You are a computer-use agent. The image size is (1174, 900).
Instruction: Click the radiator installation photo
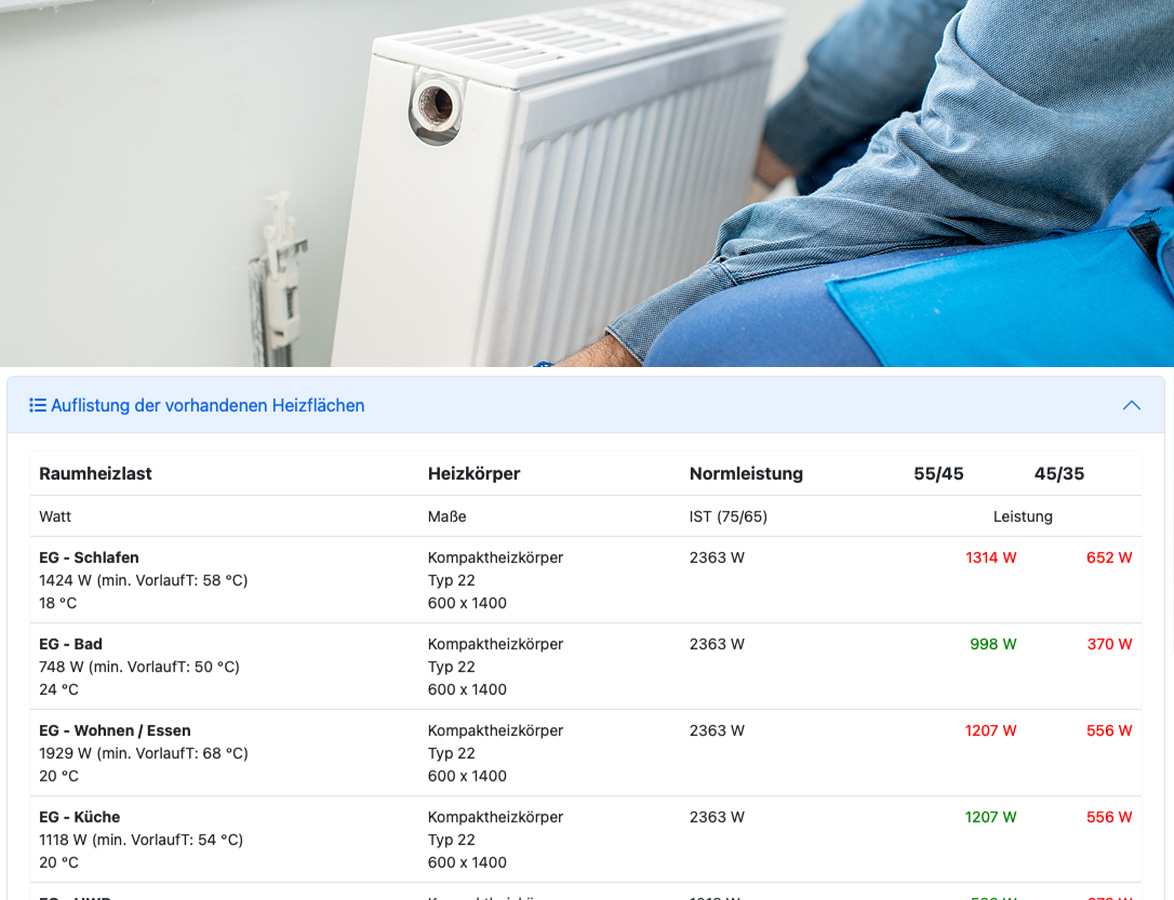point(587,183)
